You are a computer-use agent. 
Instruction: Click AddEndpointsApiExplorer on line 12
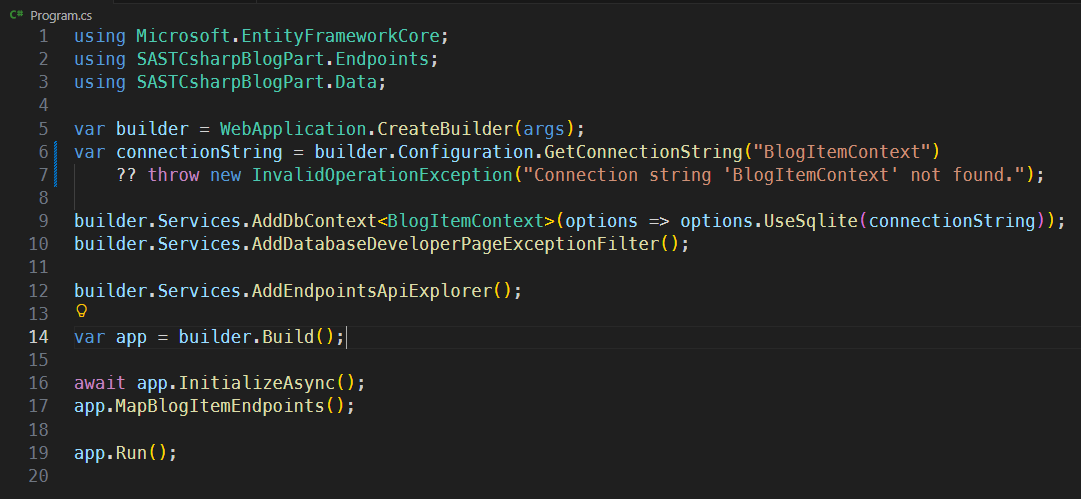[372, 291]
